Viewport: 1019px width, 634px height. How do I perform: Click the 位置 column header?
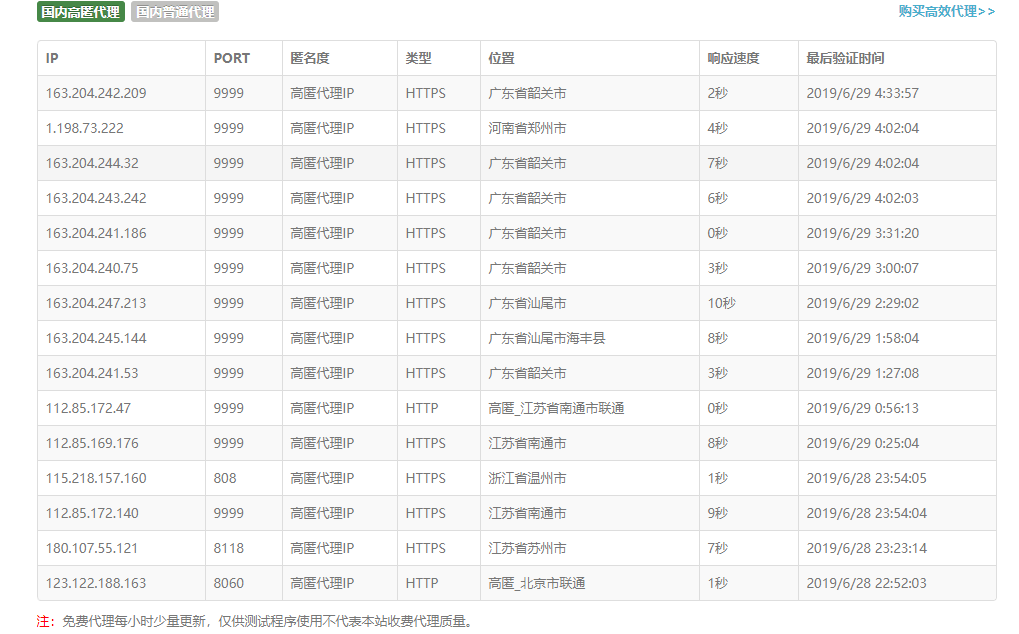pos(501,58)
